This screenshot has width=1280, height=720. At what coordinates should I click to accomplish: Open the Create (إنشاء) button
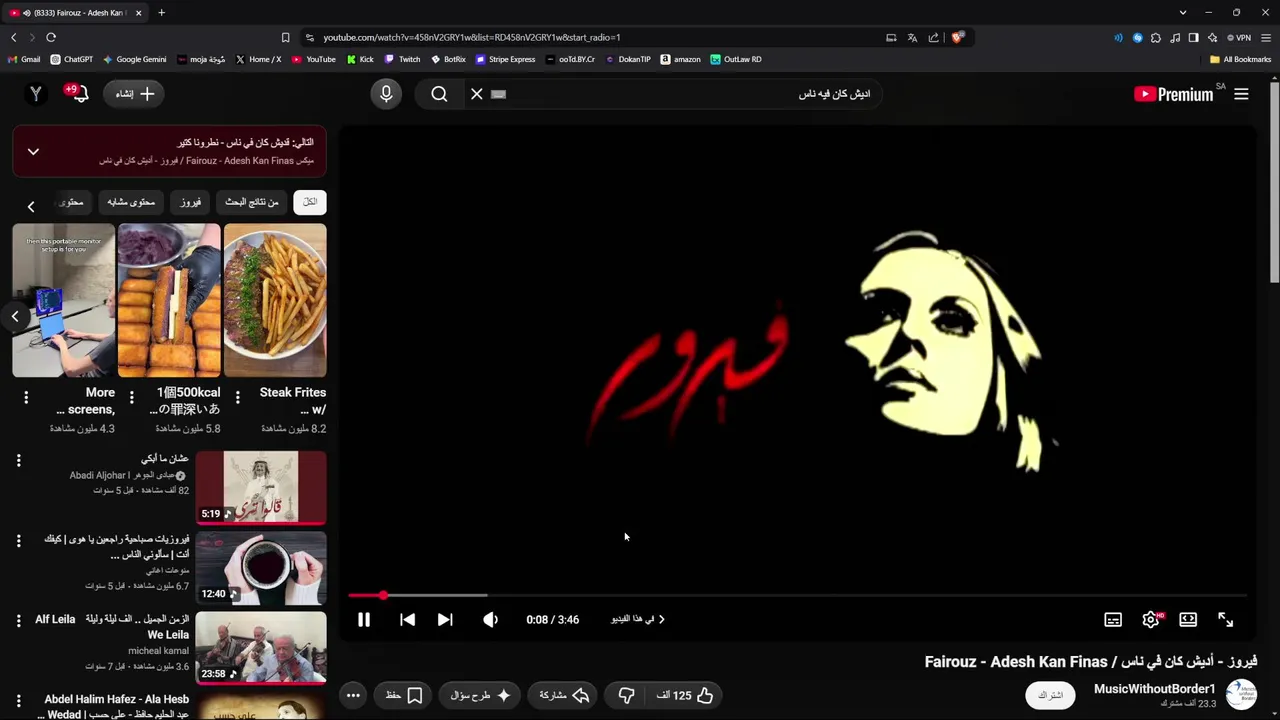tap(135, 94)
